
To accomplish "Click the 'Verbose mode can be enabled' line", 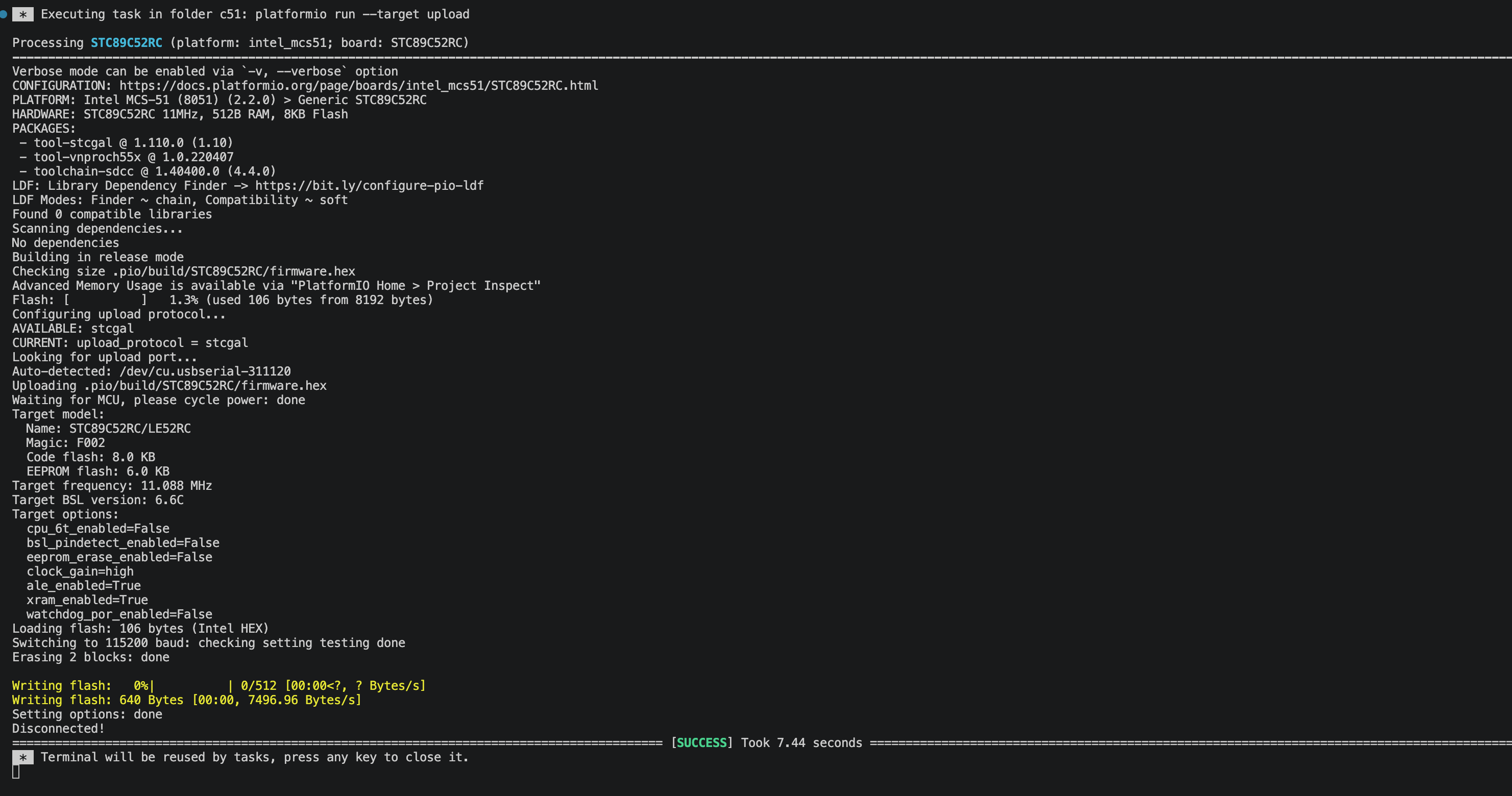I will 205,71.
